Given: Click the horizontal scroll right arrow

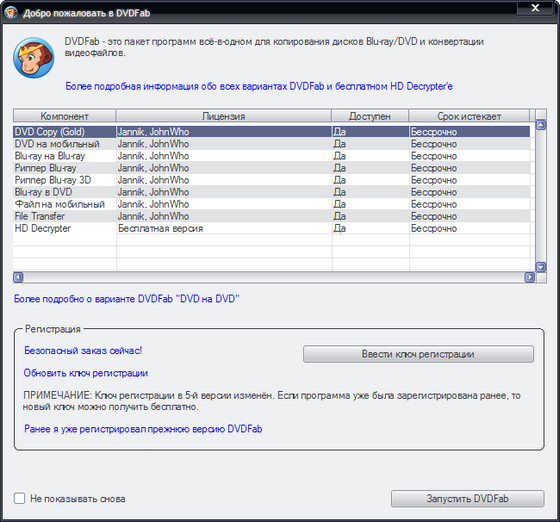Looking at the screenshot, I should pos(530,277).
